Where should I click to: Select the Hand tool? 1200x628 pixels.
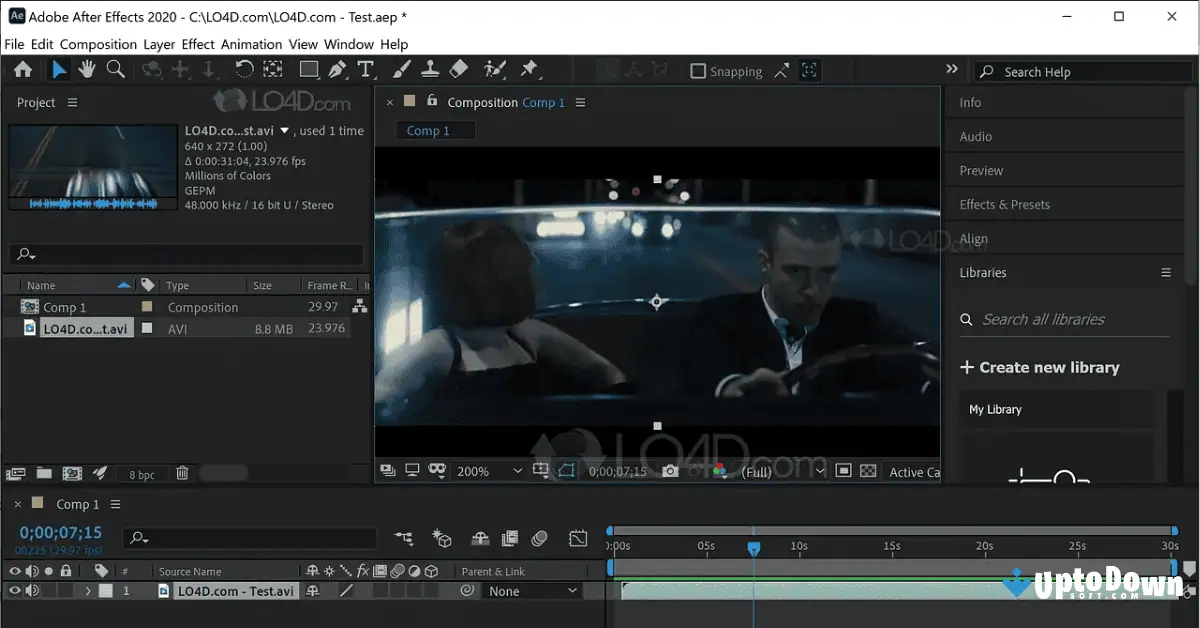(x=88, y=69)
